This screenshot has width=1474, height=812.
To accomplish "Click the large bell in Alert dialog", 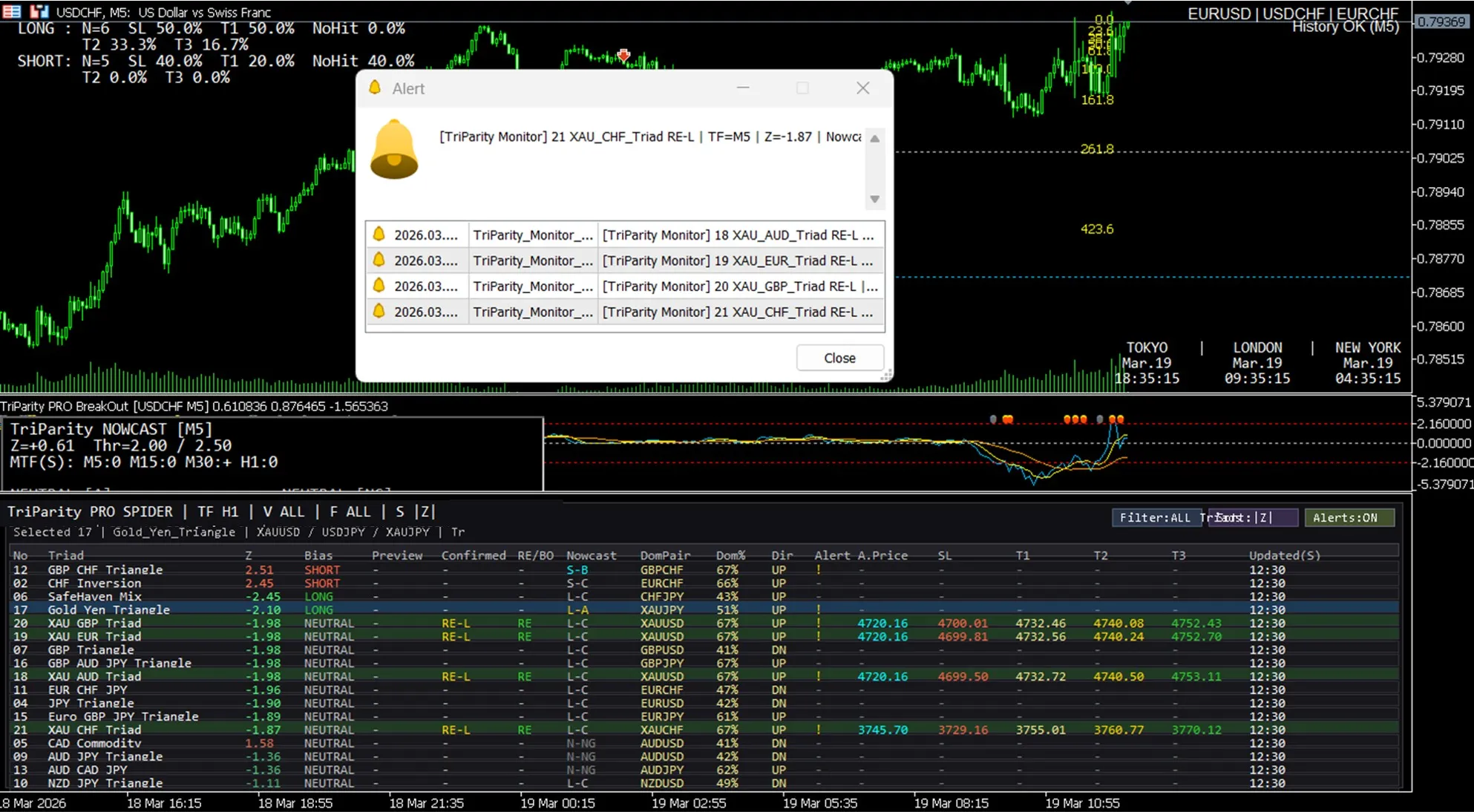I will coord(393,150).
